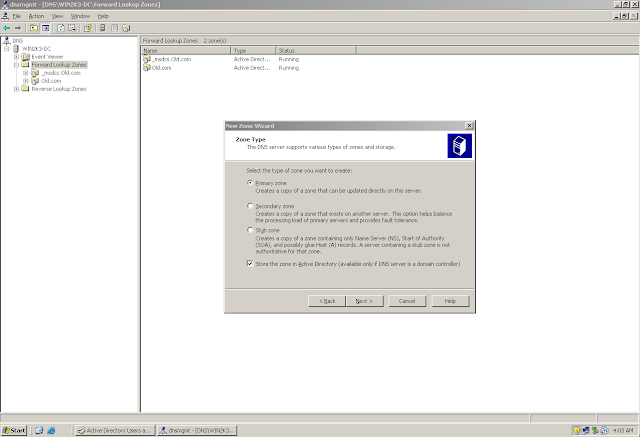Click the Event Viewer icon in tree
Image resolution: width=640 pixels, height=437 pixels.
coord(25,57)
